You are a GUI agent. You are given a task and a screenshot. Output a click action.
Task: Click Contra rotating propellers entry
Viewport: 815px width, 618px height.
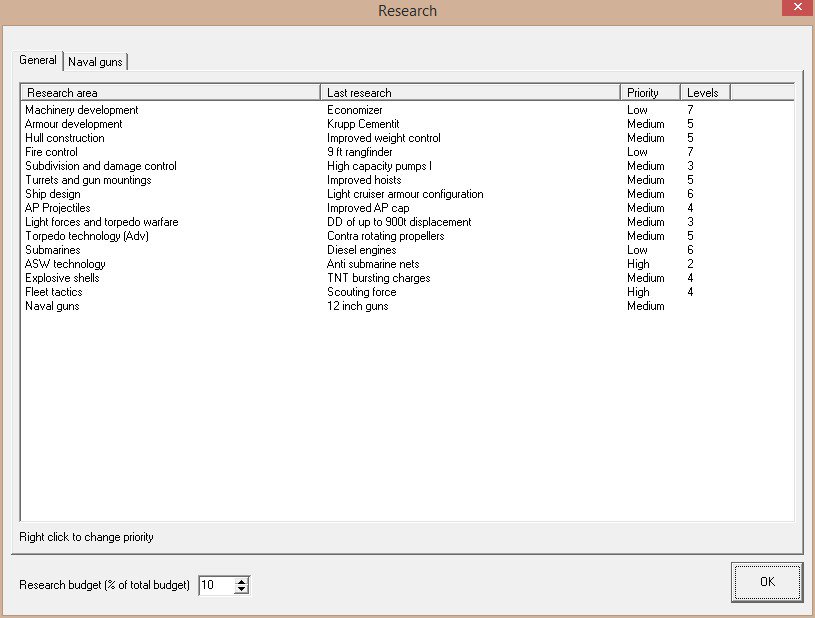point(386,236)
